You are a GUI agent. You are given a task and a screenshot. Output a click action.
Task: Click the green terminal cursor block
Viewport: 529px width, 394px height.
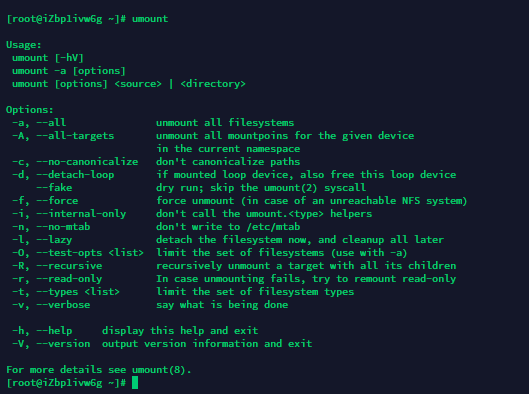click(x=135, y=383)
